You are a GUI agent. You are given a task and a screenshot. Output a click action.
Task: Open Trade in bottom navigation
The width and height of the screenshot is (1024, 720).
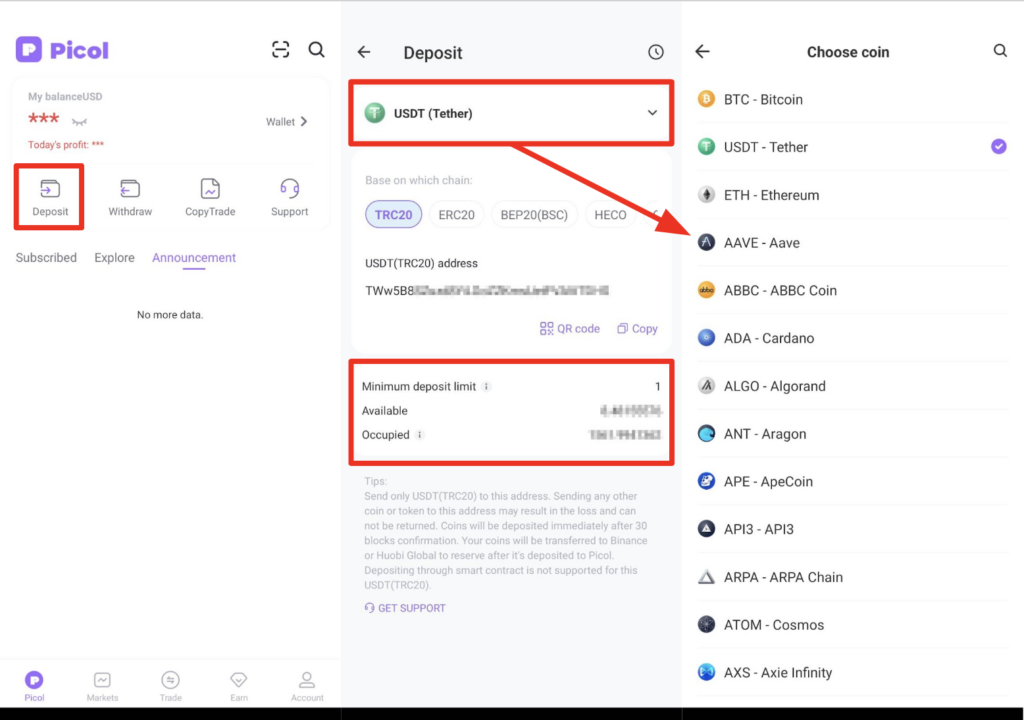pos(170,686)
